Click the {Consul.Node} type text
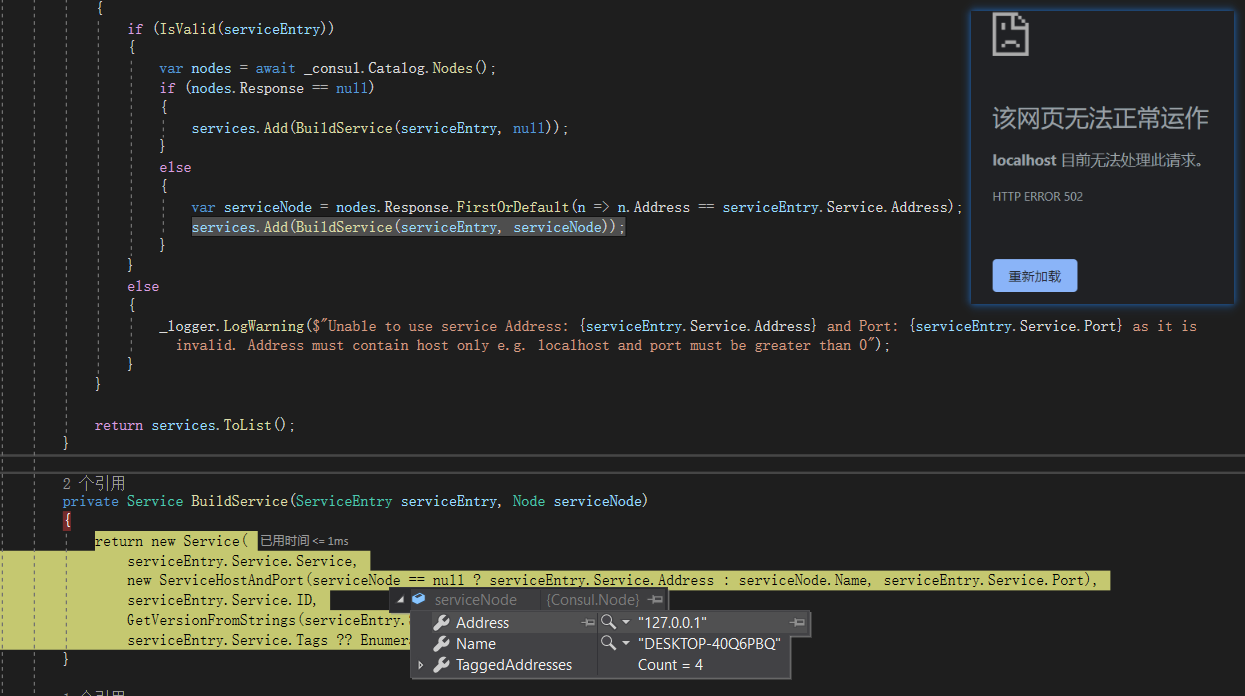The height and width of the screenshot is (696, 1245). [x=593, y=600]
